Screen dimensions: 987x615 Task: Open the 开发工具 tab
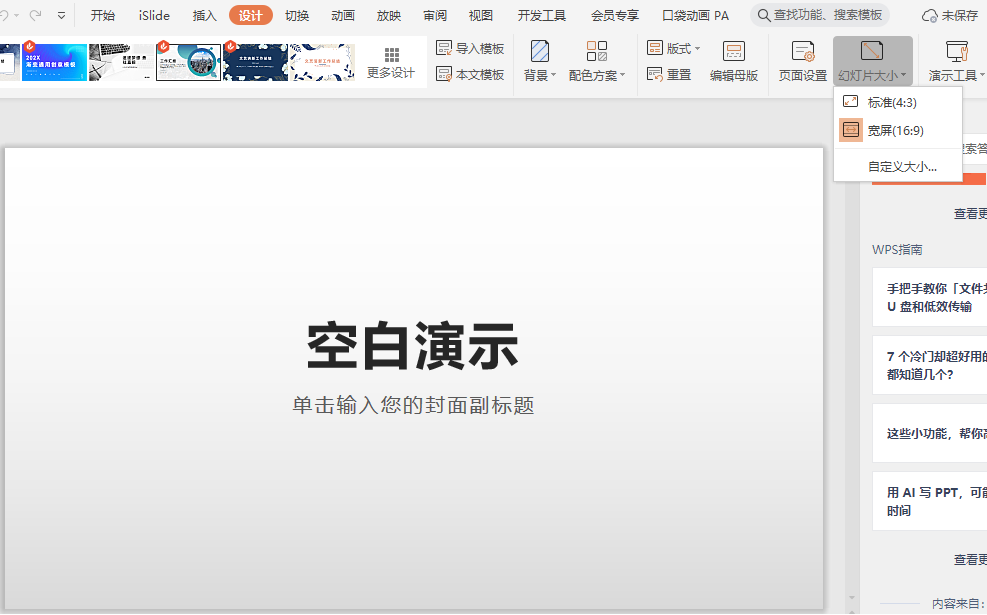coord(541,16)
